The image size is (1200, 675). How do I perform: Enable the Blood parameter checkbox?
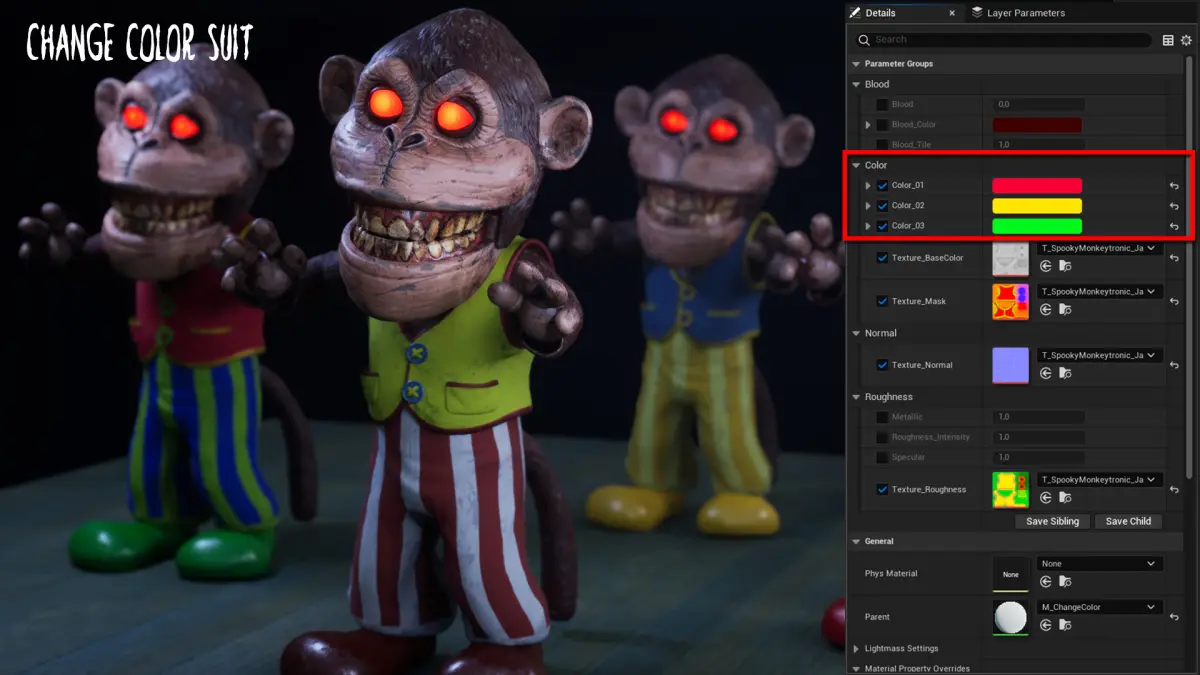point(882,104)
